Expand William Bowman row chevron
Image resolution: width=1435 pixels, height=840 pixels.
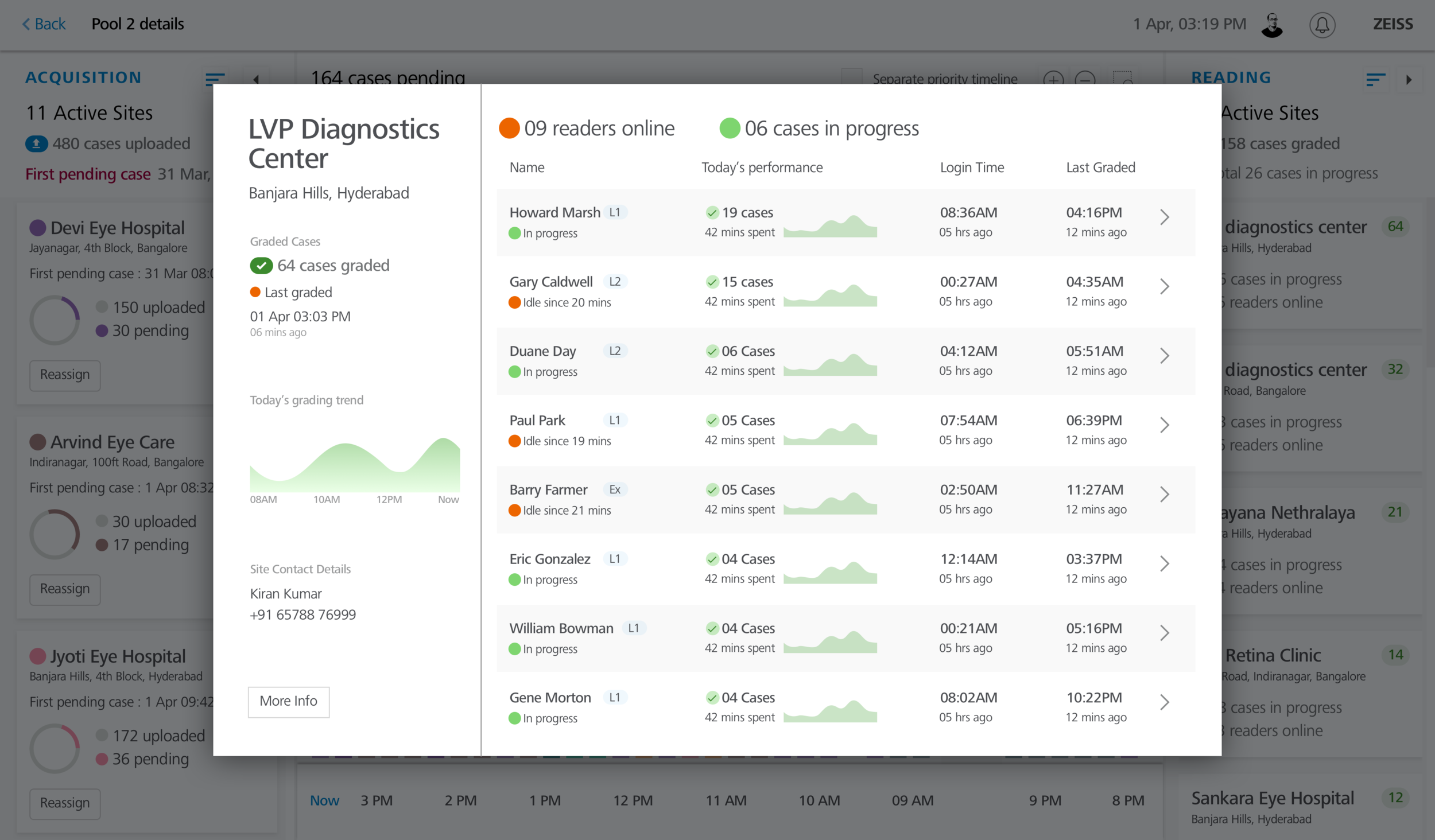click(x=1165, y=633)
